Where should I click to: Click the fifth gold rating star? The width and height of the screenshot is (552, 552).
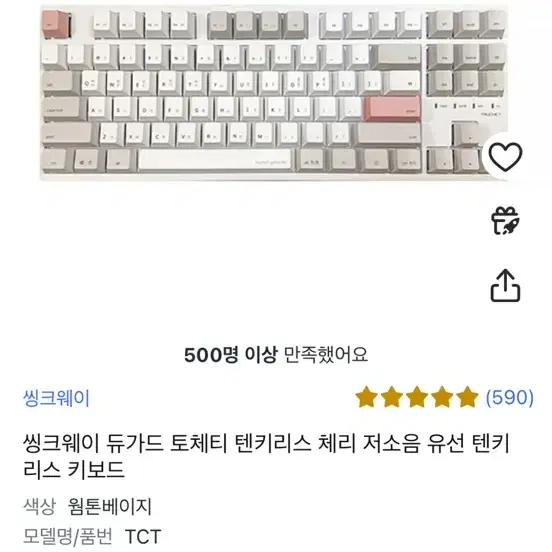pyautogui.click(x=467, y=397)
